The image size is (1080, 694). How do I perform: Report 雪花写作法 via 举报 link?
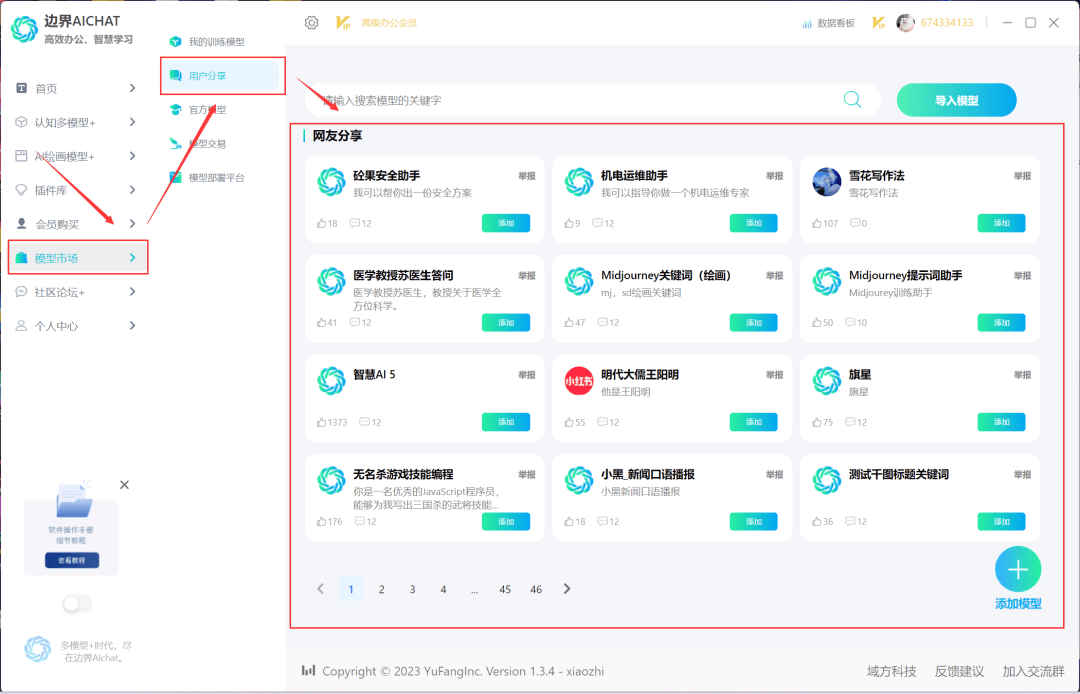[x=1022, y=176]
